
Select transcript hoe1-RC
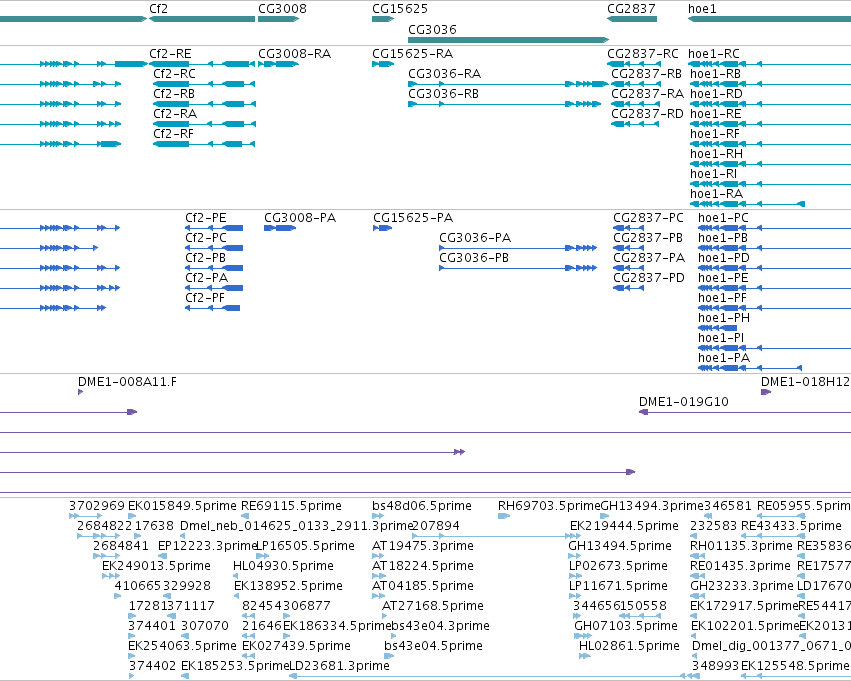pos(714,54)
